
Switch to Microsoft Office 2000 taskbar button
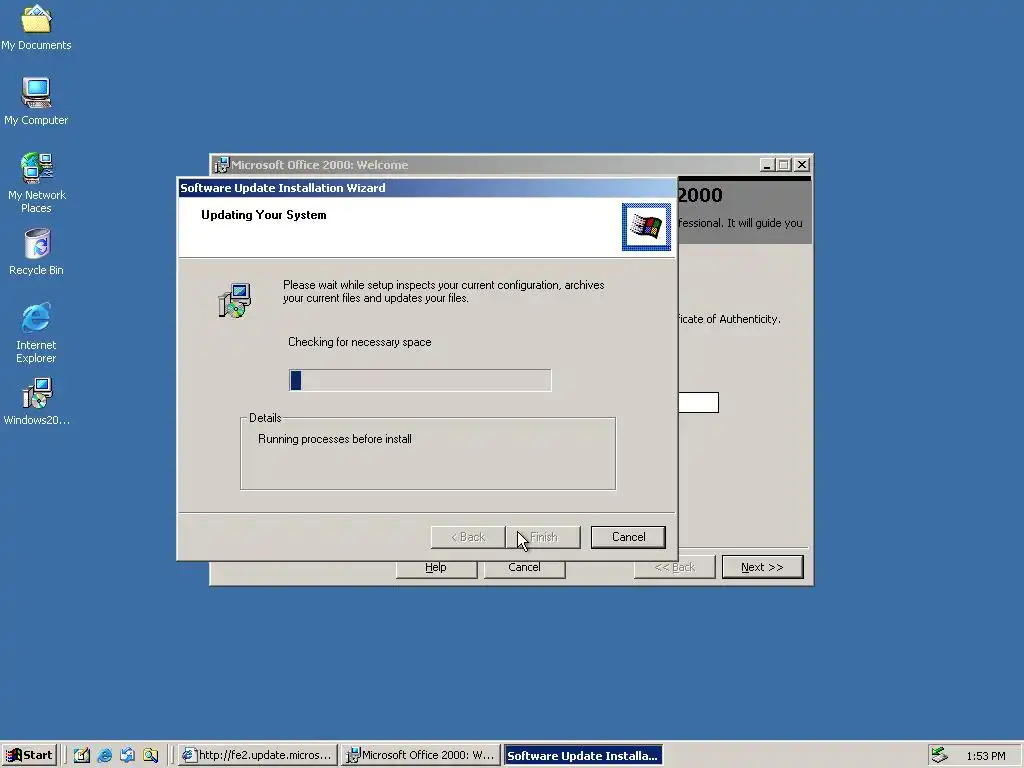point(421,755)
